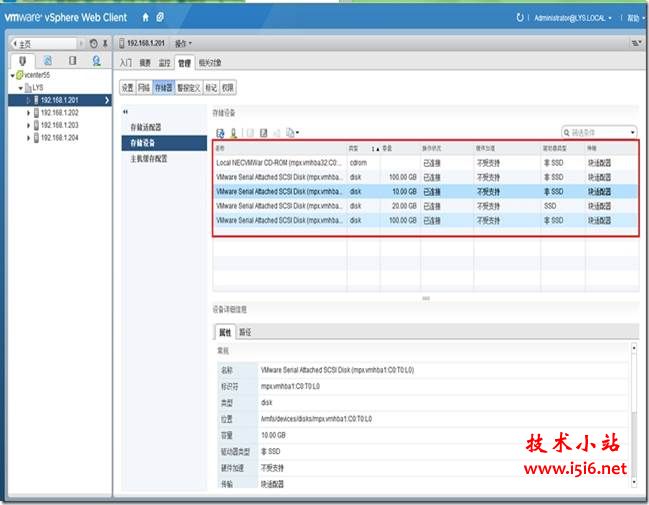
Task: Open the 摘要 tab
Action: pos(145,63)
